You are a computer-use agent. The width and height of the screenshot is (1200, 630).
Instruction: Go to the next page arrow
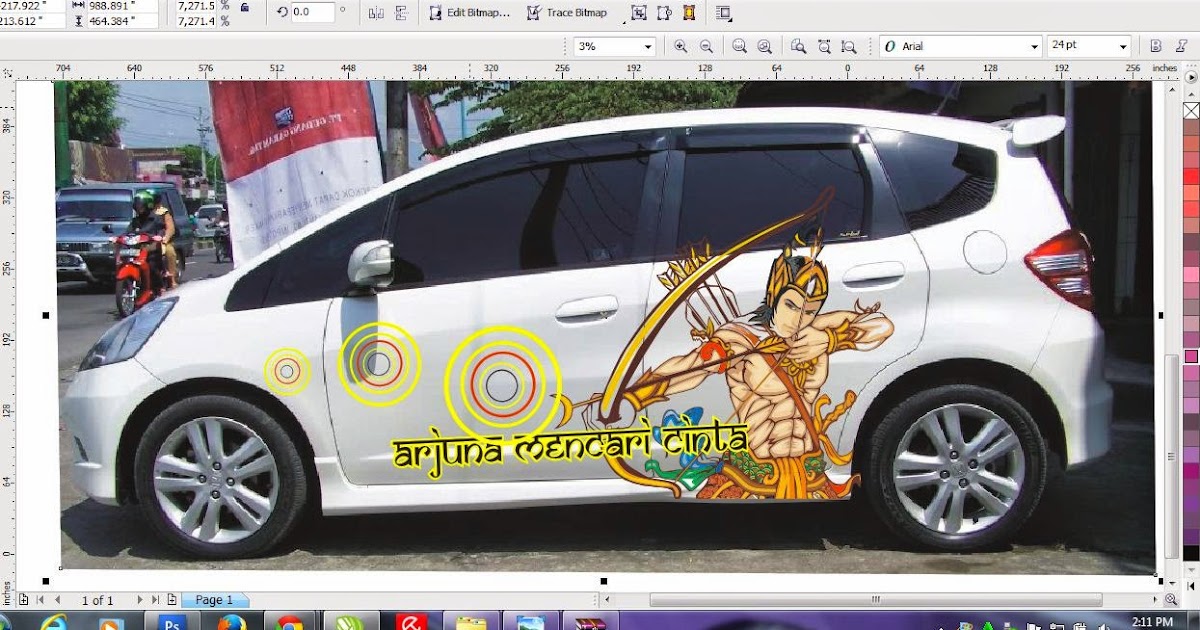(140, 600)
